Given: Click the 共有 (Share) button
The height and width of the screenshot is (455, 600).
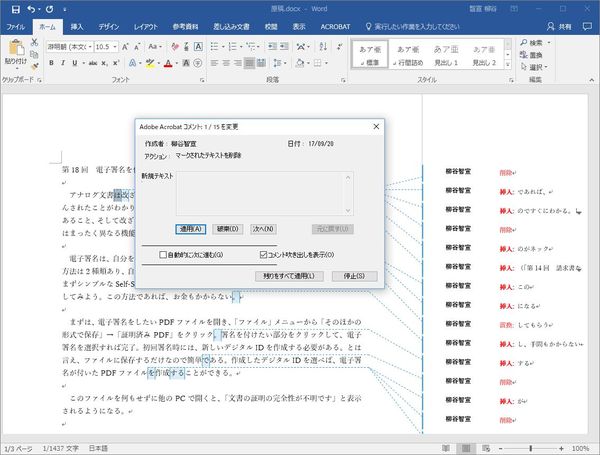Looking at the screenshot, I should [x=579, y=25].
